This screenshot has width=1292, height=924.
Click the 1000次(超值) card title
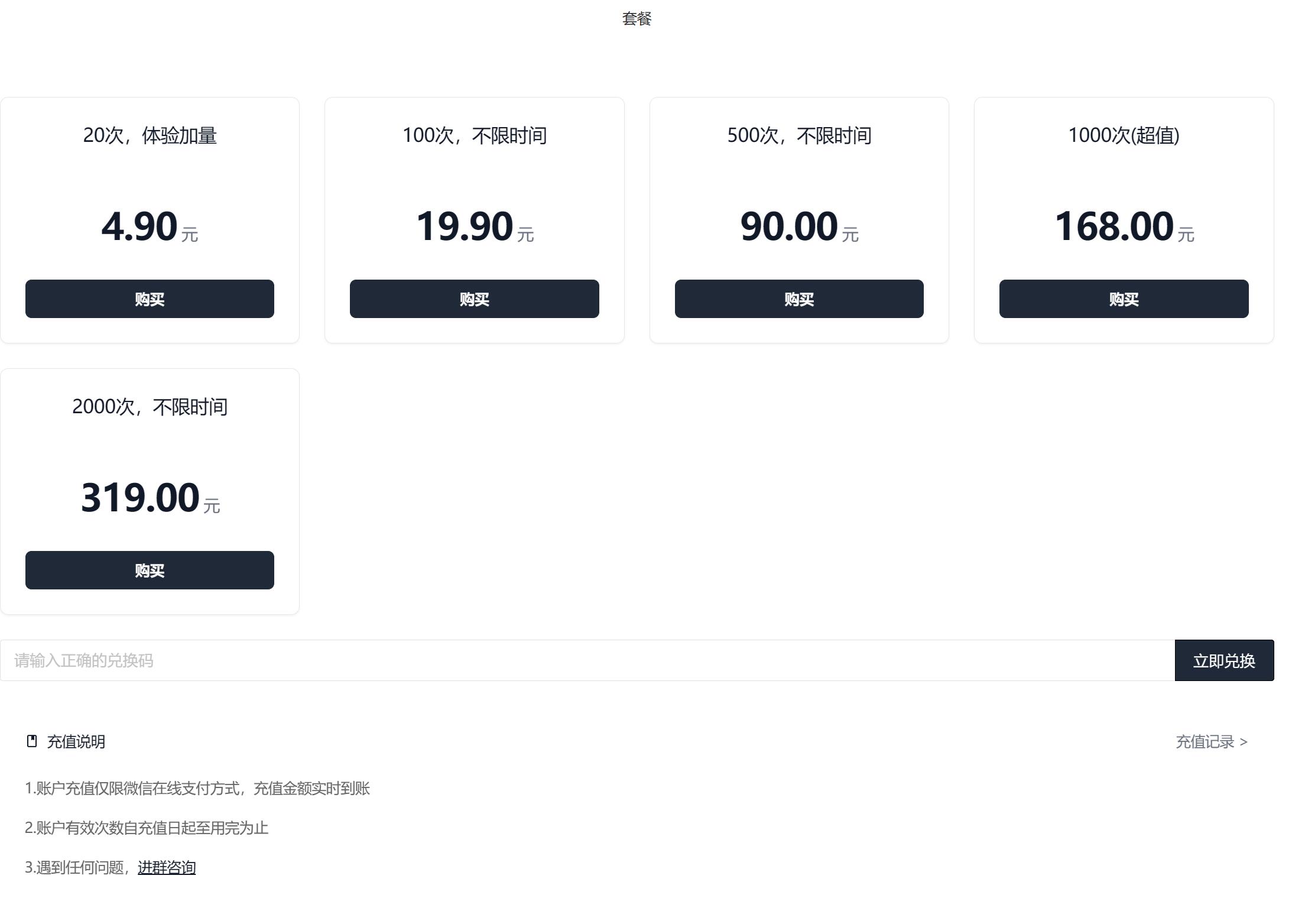(x=1124, y=135)
